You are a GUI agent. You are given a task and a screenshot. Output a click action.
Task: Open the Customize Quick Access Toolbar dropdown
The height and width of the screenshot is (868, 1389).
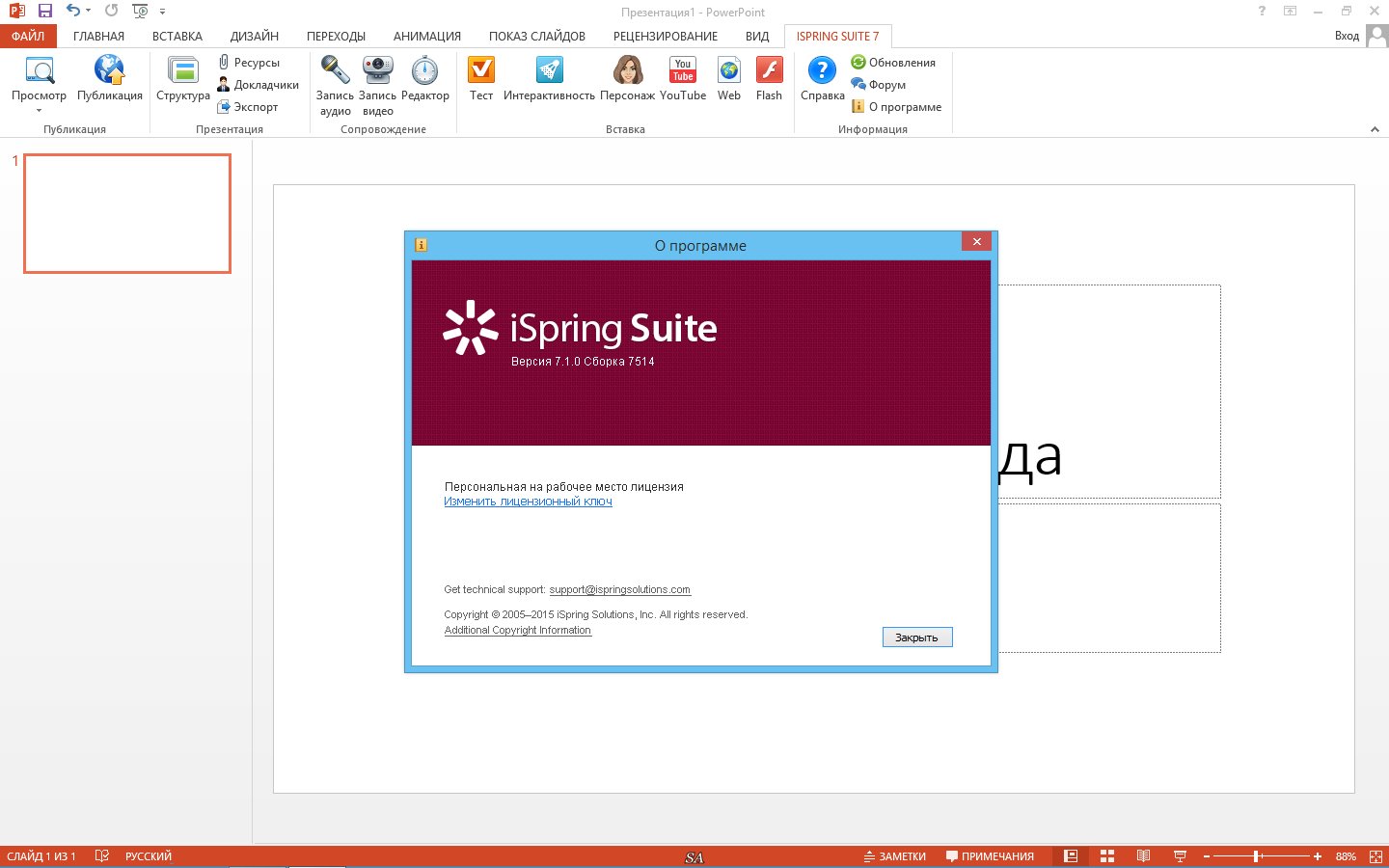[162, 12]
